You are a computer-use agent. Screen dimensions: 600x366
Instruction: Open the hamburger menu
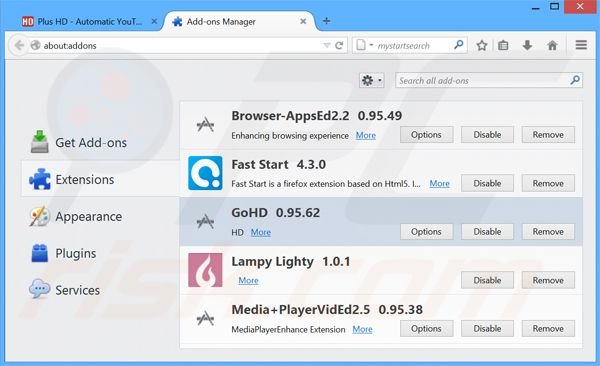coord(581,45)
